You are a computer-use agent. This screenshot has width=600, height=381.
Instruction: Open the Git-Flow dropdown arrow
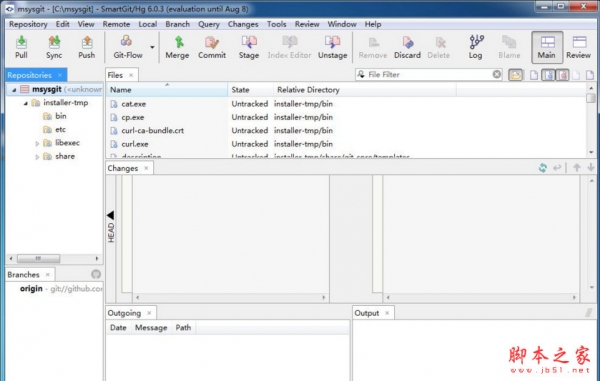(x=152, y=47)
